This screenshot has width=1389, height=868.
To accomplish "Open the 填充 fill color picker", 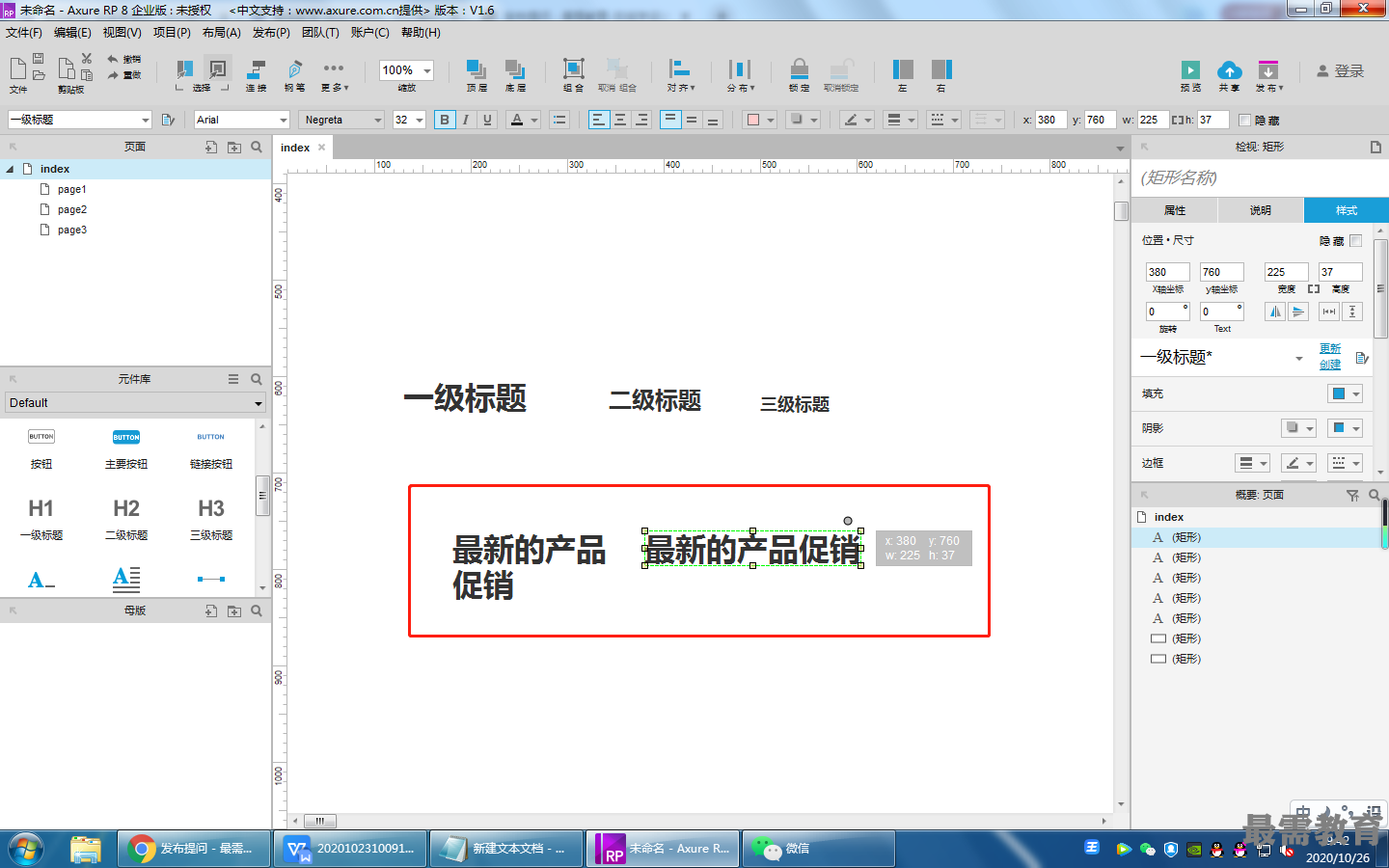I will (x=1345, y=393).
